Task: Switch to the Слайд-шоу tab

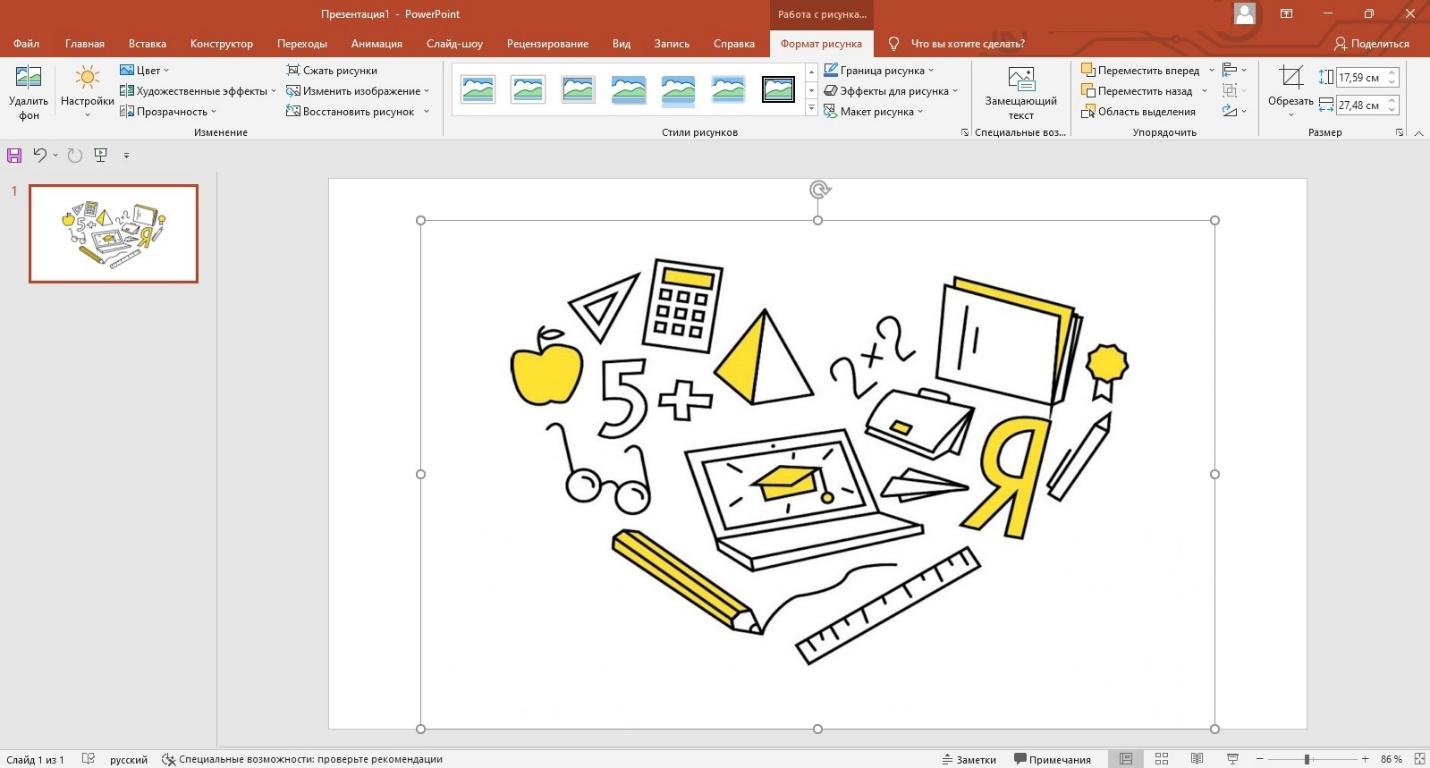Action: pos(454,44)
